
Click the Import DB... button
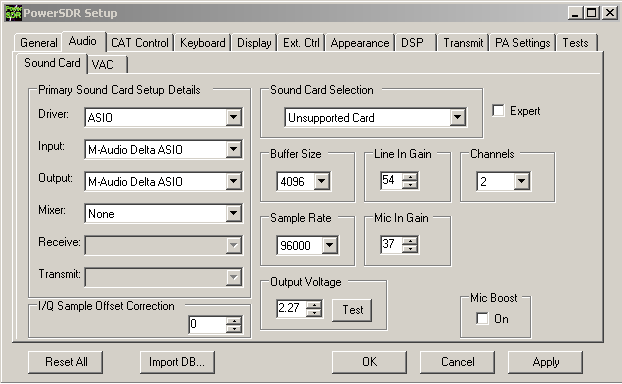tap(177, 362)
